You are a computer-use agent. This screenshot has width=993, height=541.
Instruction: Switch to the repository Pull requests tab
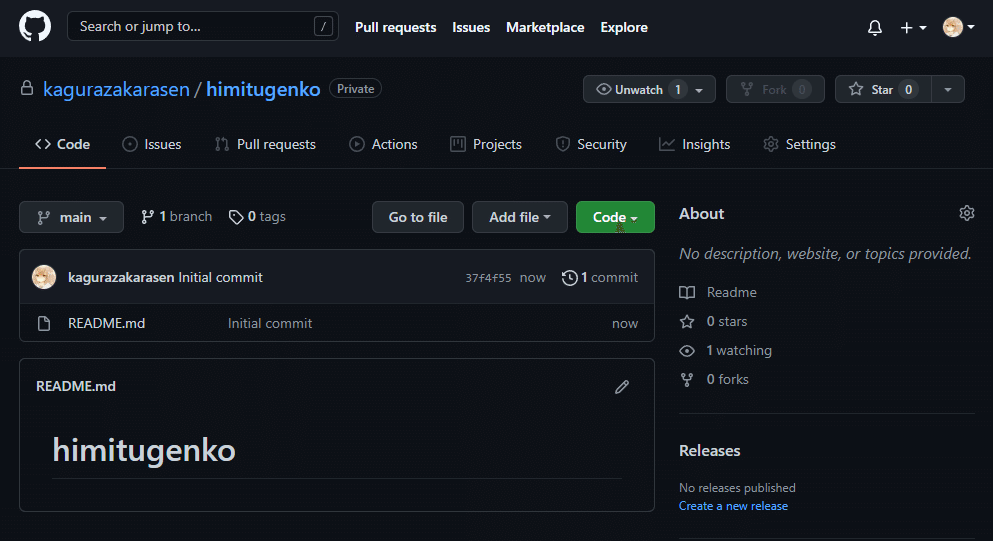point(265,144)
